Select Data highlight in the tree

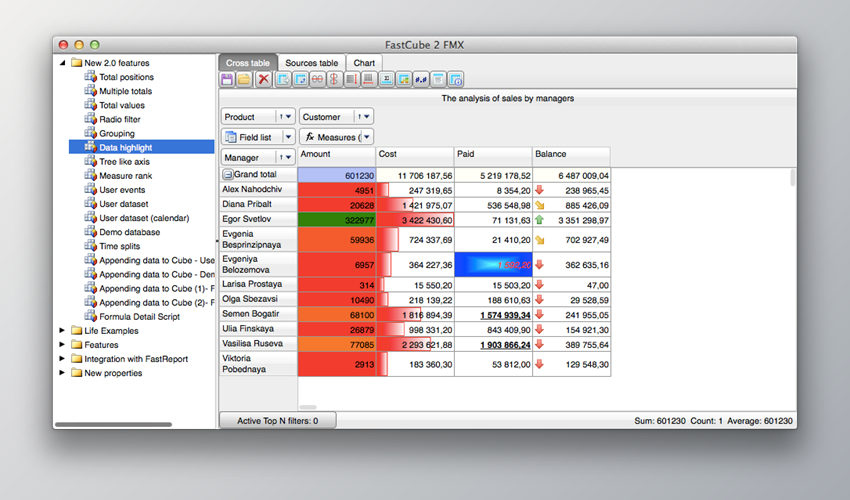pos(125,147)
